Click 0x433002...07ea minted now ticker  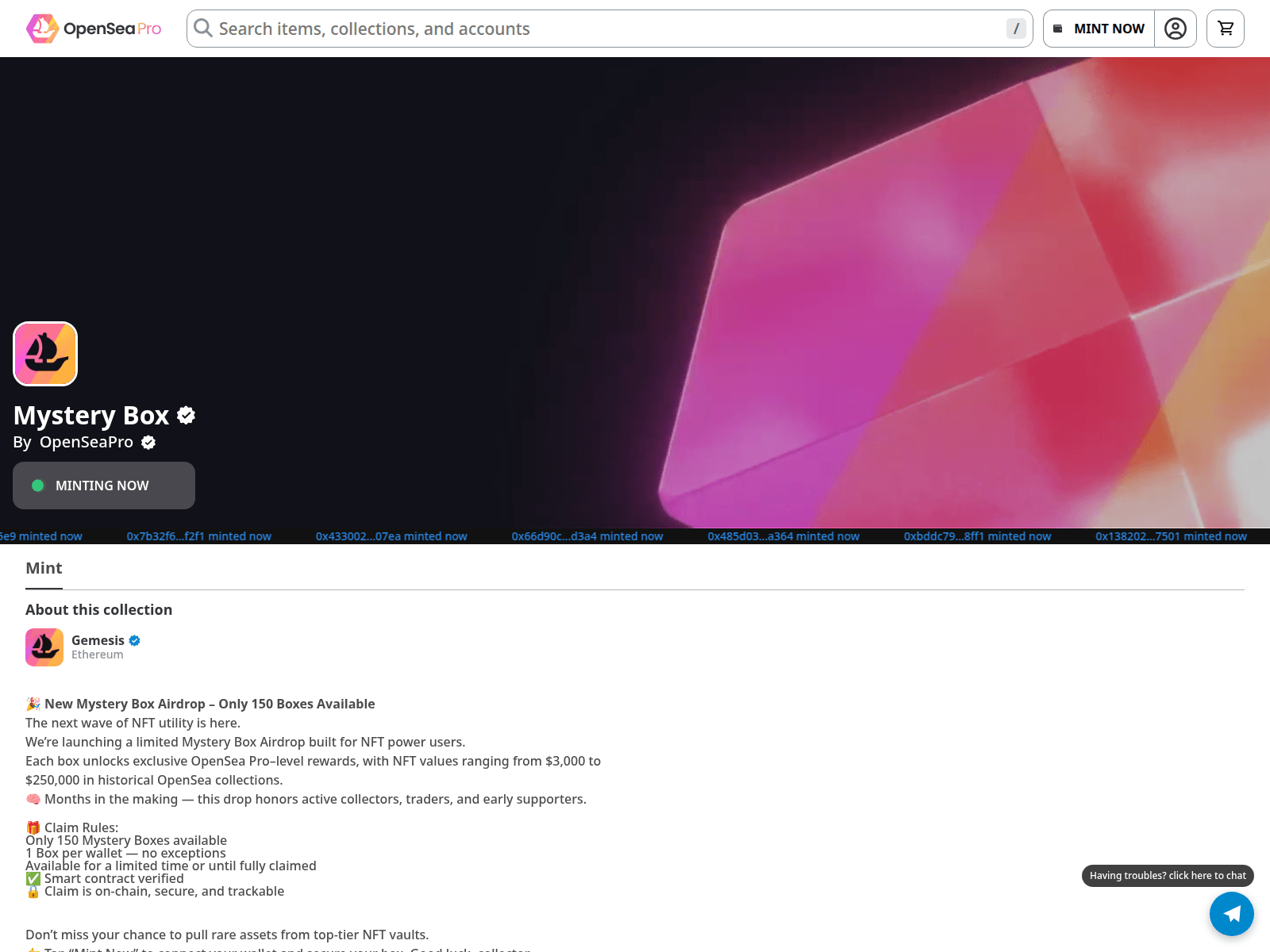pyautogui.click(x=391, y=536)
